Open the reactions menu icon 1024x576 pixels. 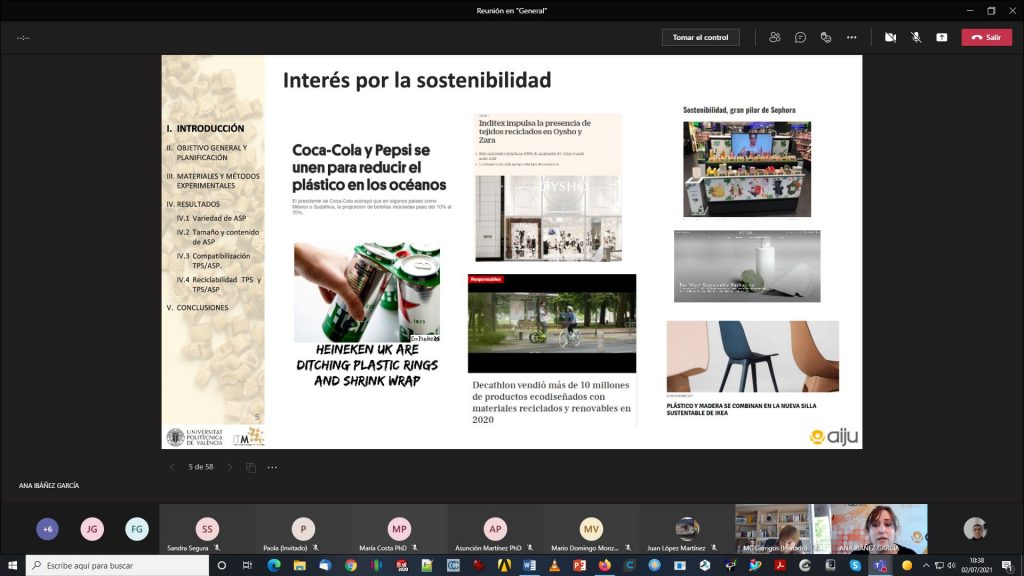tap(826, 37)
